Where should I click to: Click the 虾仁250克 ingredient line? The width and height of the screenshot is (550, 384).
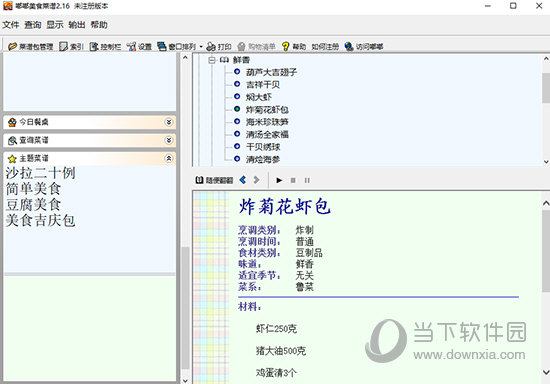tap(276, 329)
